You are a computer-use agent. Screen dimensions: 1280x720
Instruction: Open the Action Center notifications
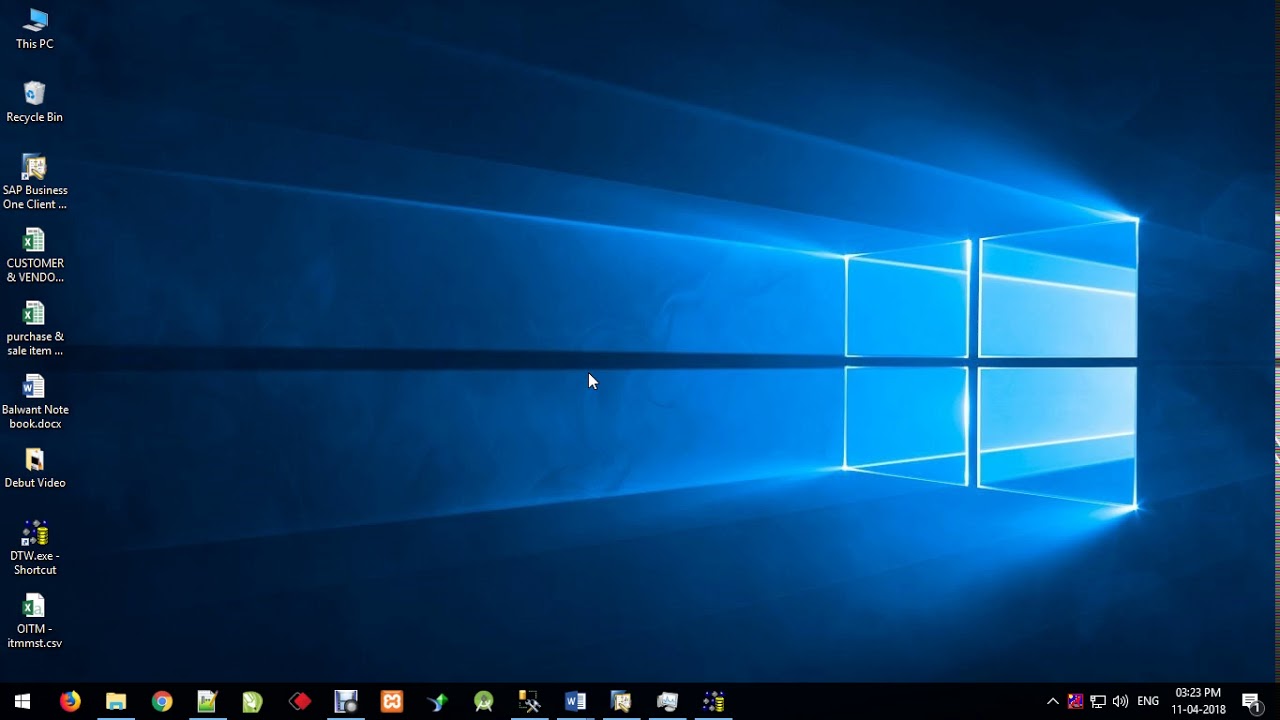pos(1251,701)
